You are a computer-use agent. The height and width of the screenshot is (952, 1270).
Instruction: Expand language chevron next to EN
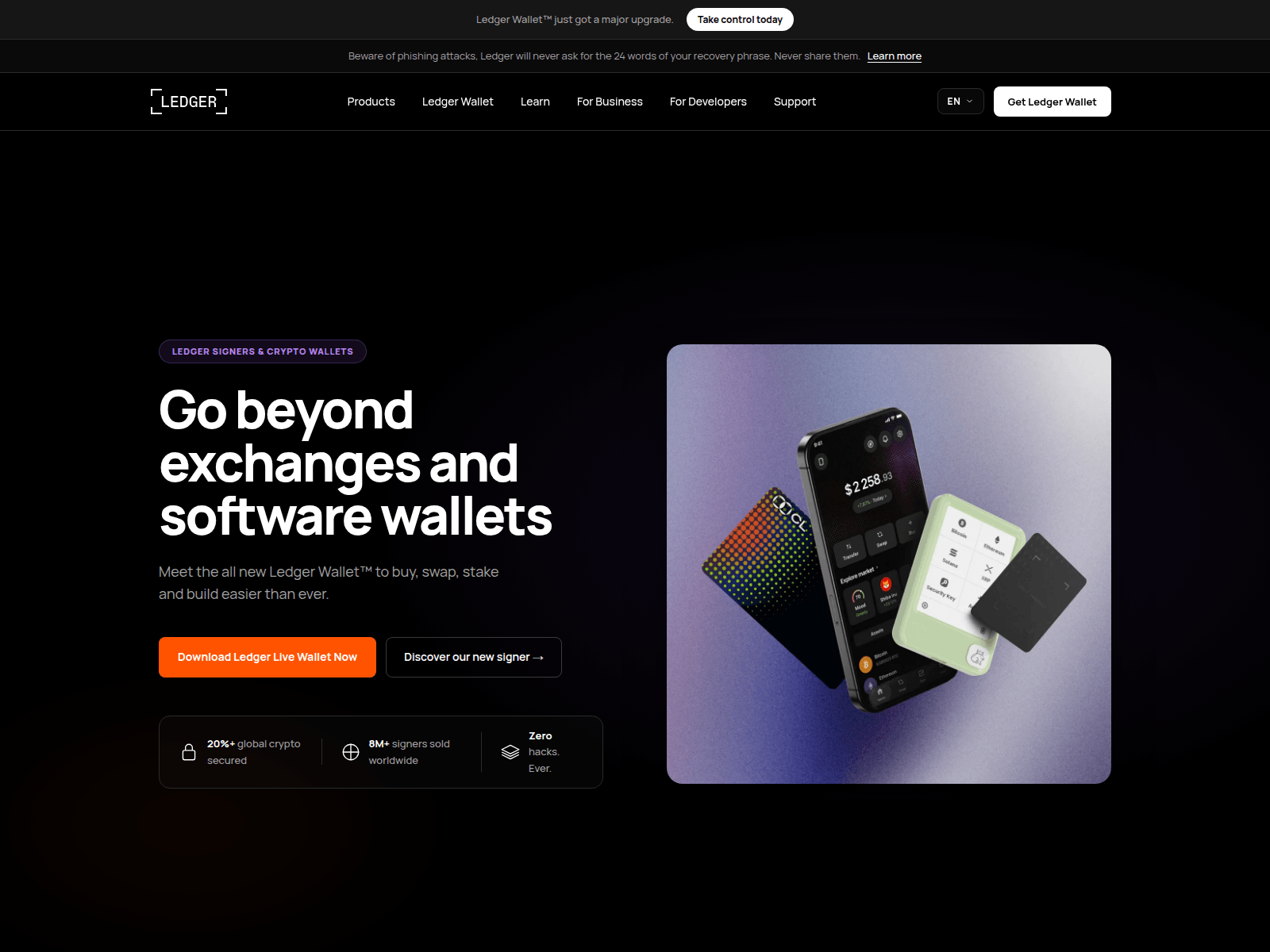[969, 102]
